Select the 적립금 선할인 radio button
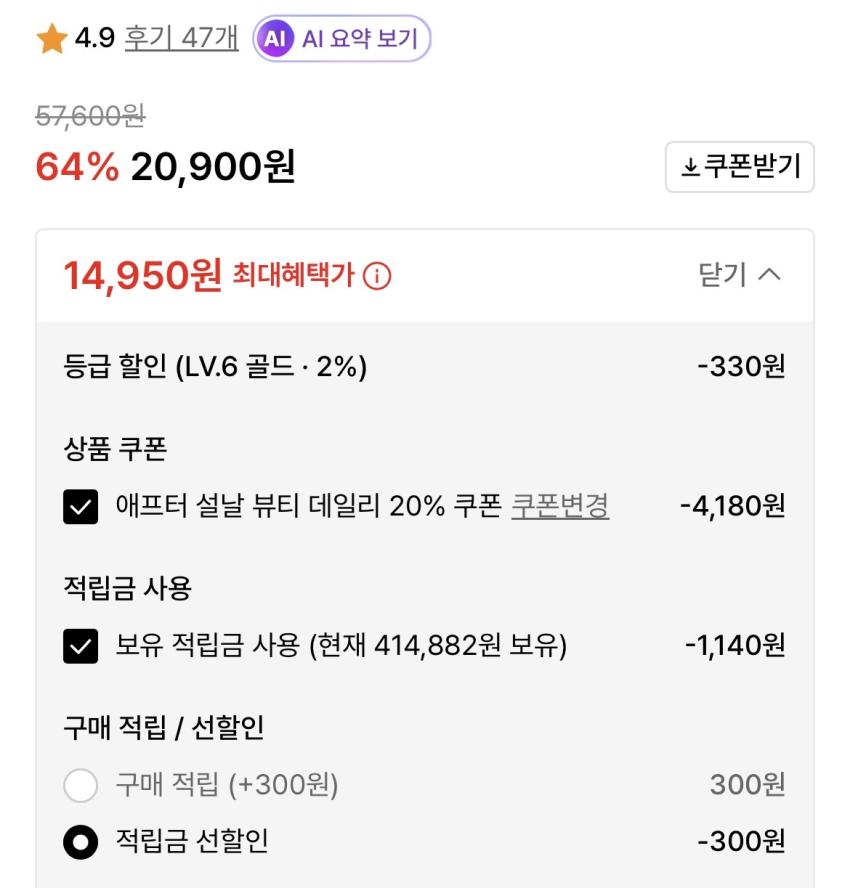850x888 pixels. coord(81,843)
